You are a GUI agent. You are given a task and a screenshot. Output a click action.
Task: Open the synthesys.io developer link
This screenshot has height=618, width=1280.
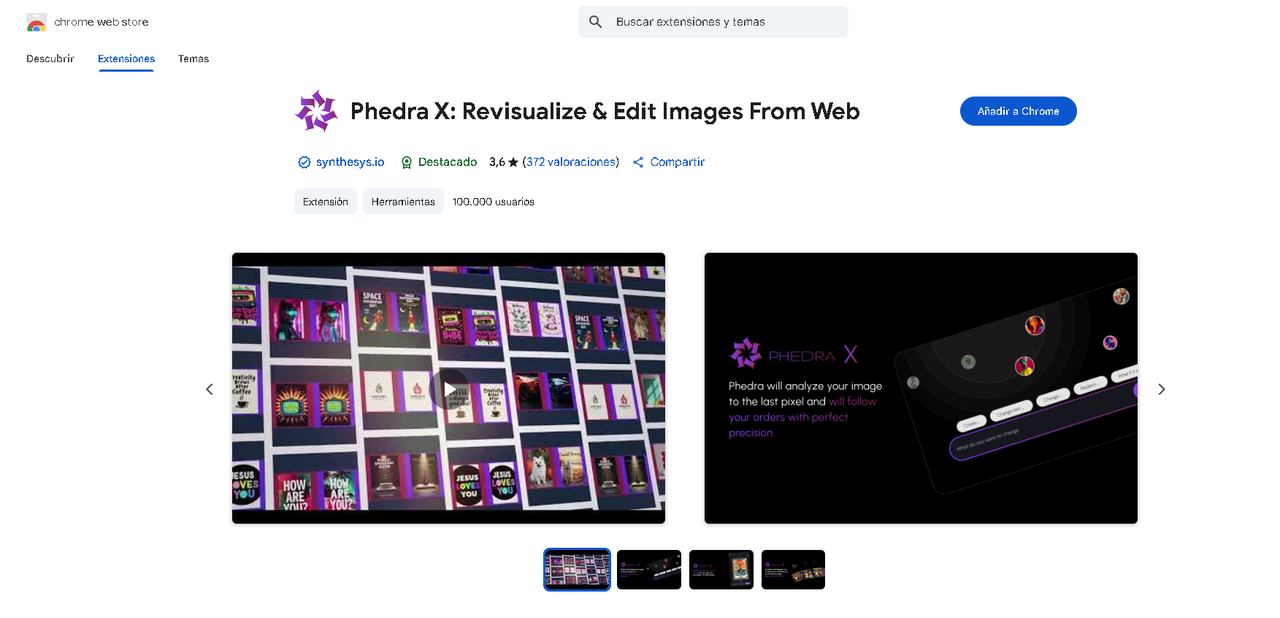point(350,162)
